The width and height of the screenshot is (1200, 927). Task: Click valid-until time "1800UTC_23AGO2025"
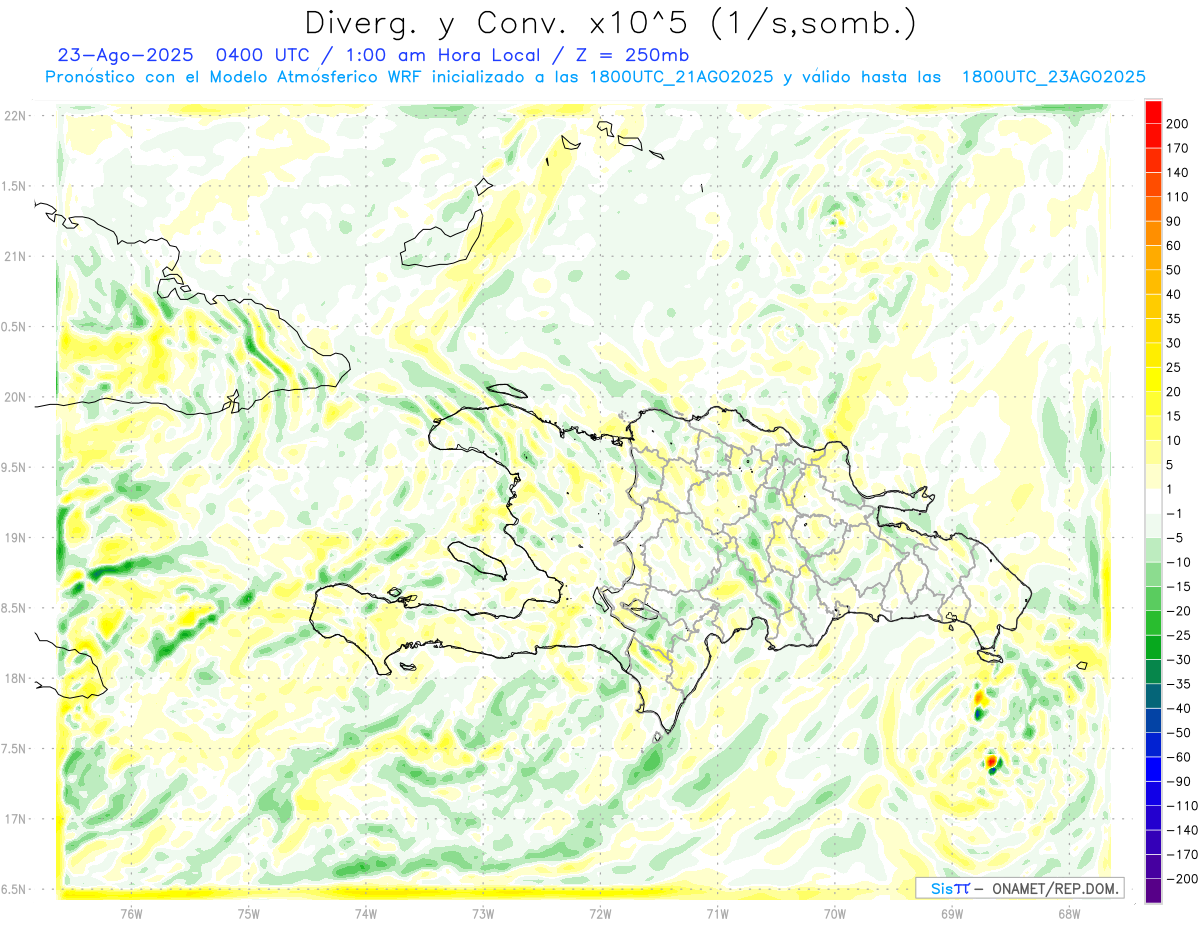[1053, 77]
